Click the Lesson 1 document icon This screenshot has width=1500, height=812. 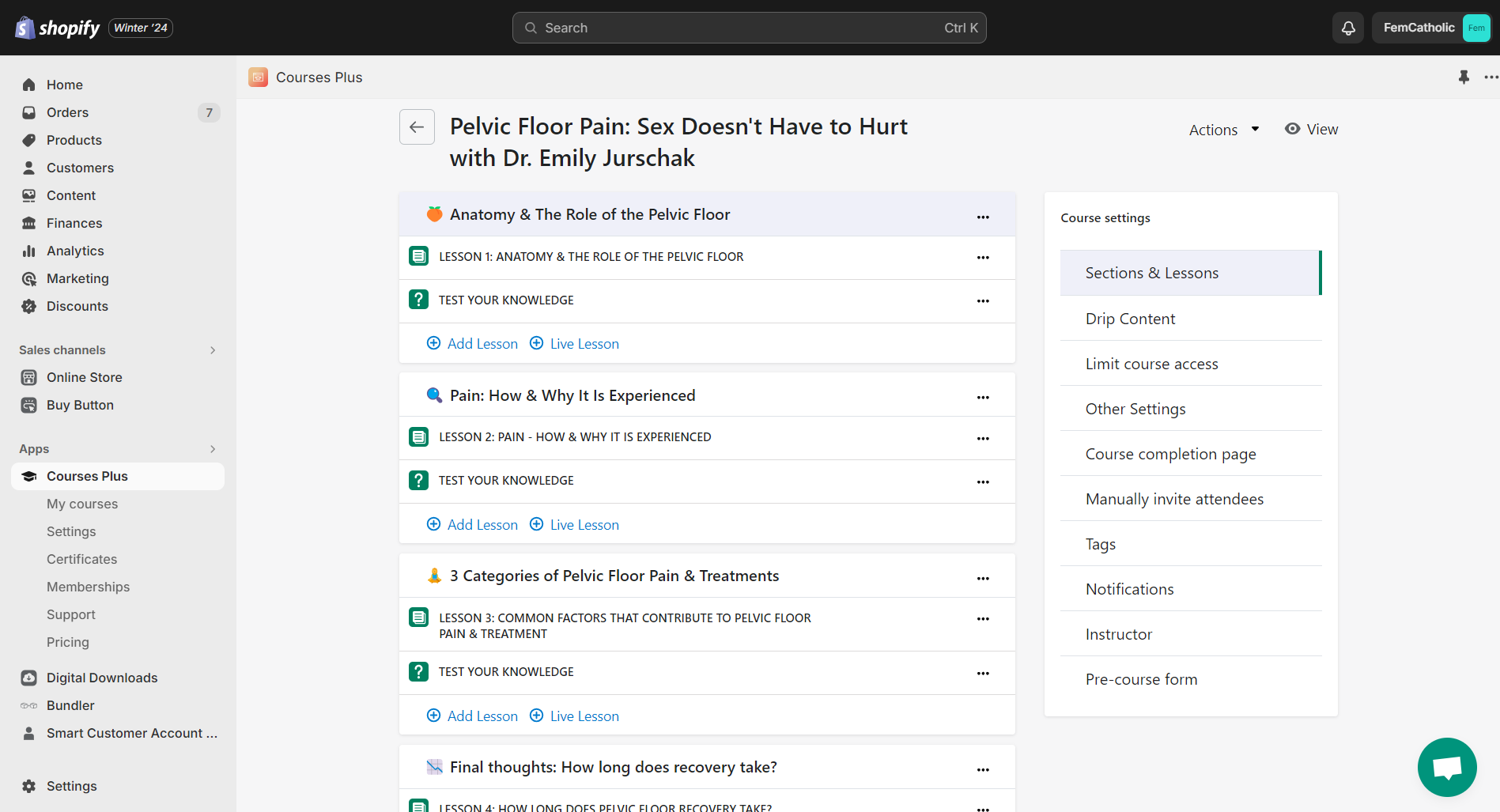419,256
